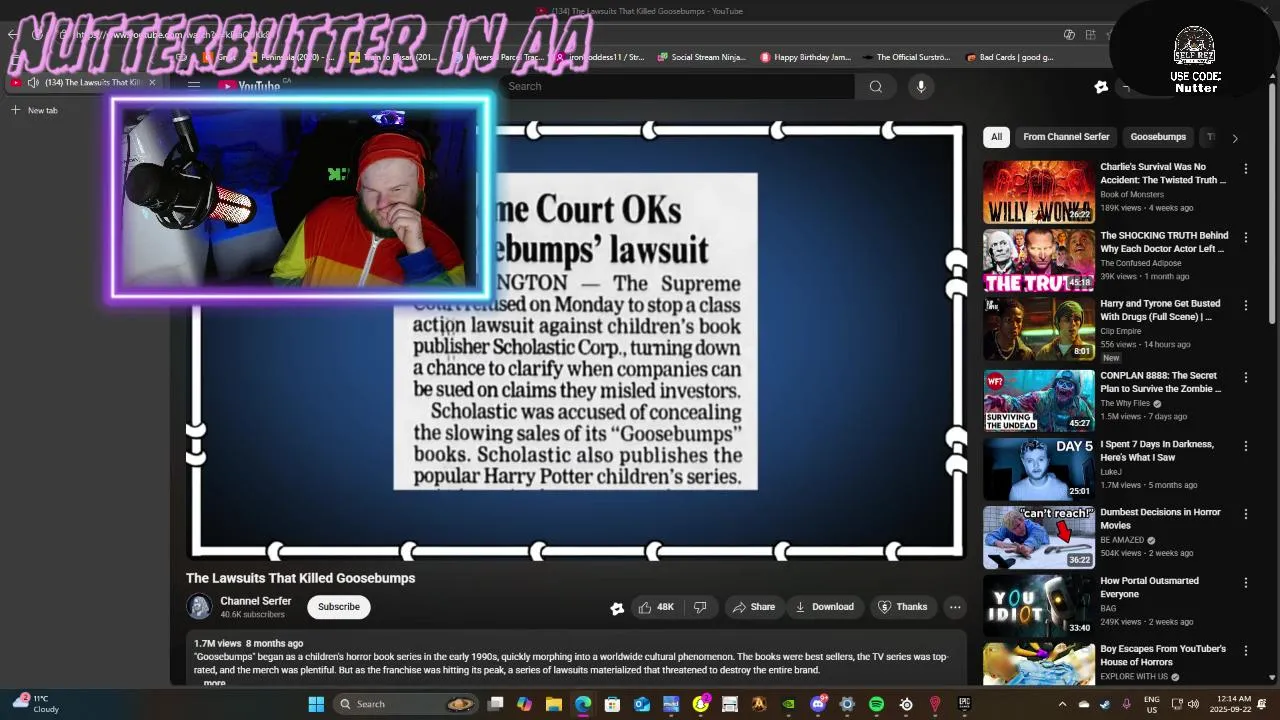Open the red map-pin app on taskbar
This screenshot has height=720, width=1280.
coord(935,704)
